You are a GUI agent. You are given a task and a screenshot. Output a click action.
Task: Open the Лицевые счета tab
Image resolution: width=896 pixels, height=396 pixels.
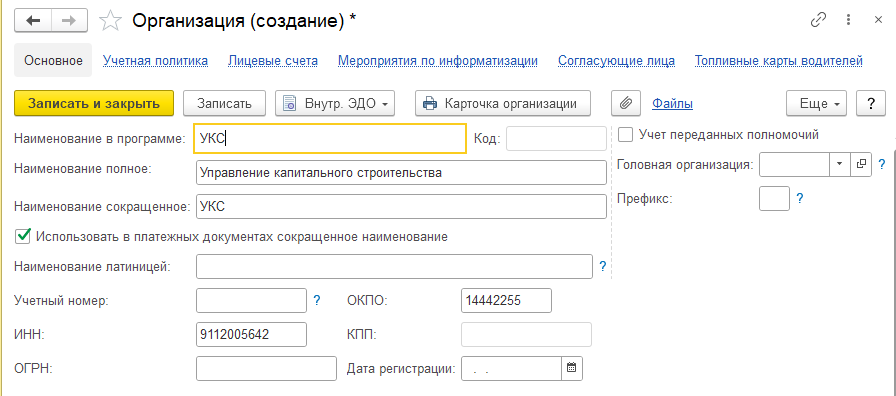coord(273,60)
